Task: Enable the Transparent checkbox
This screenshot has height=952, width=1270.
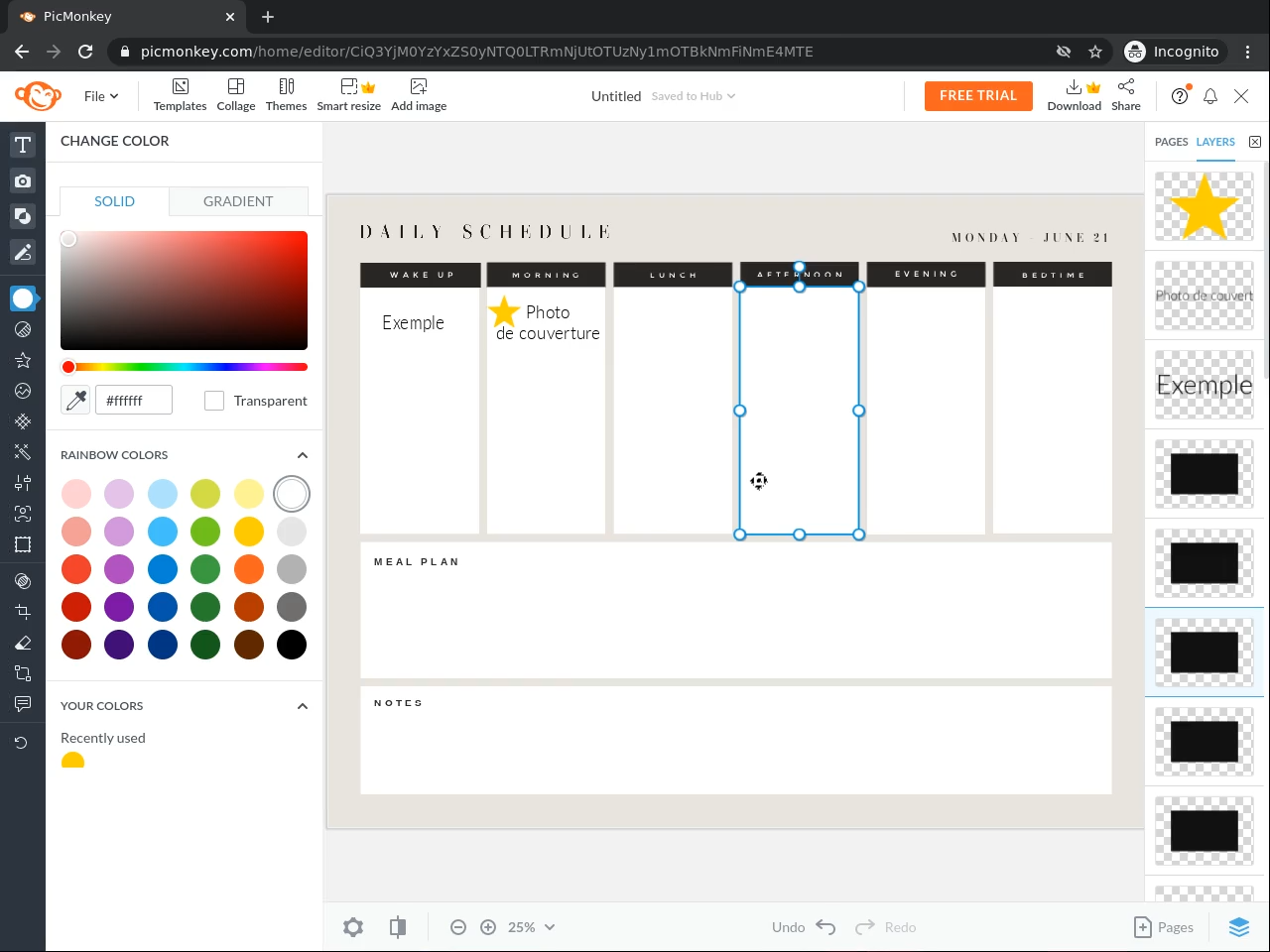Action: coord(214,401)
